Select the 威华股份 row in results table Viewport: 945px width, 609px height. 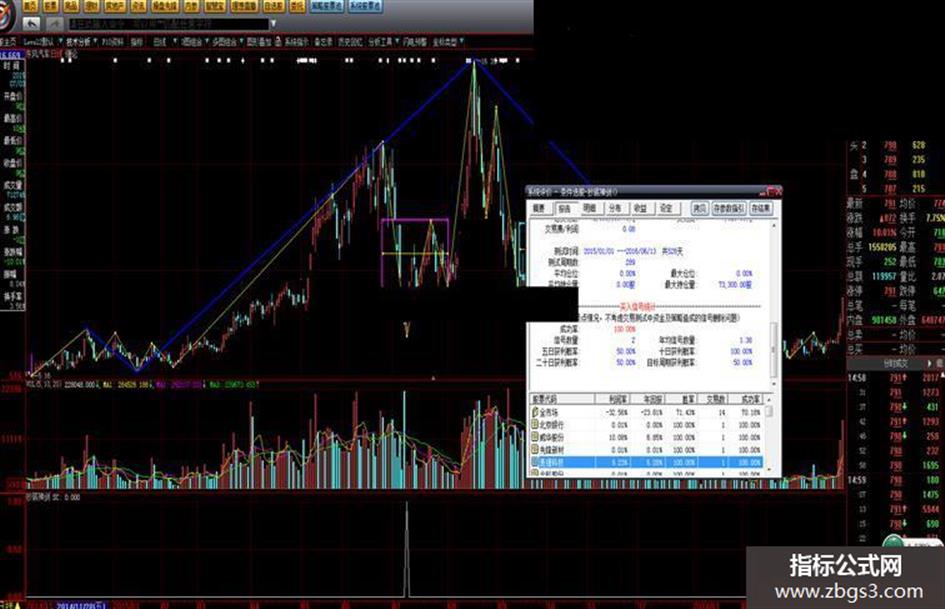pyautogui.click(x=646, y=438)
